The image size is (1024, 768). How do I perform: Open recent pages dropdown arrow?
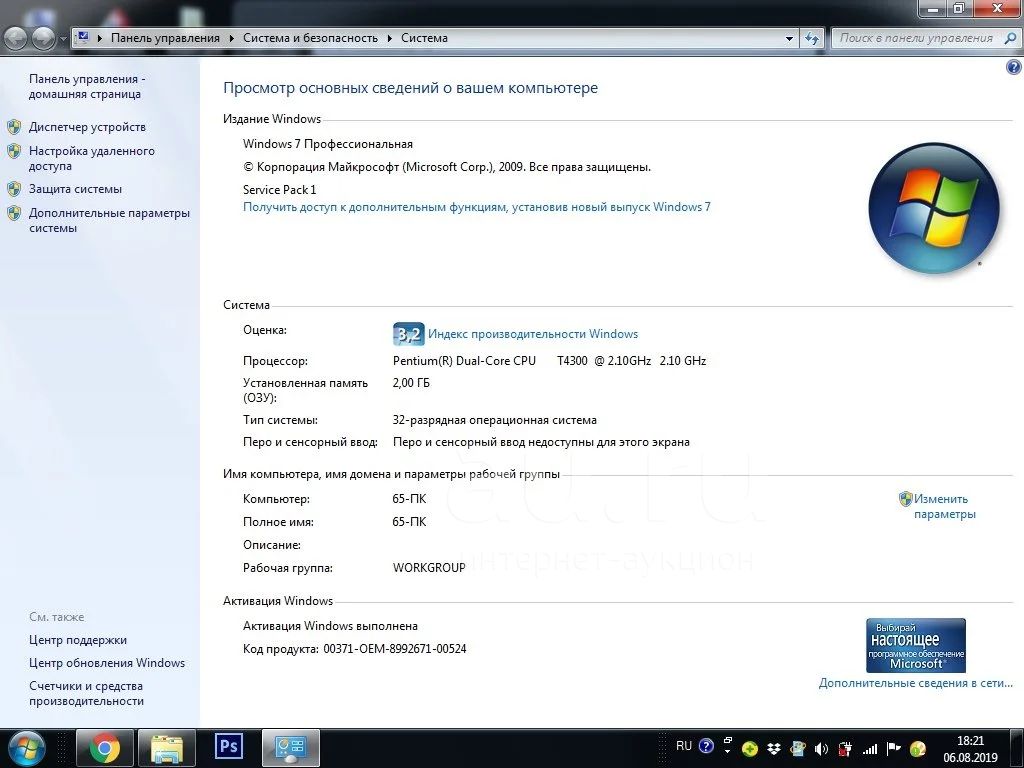point(63,39)
